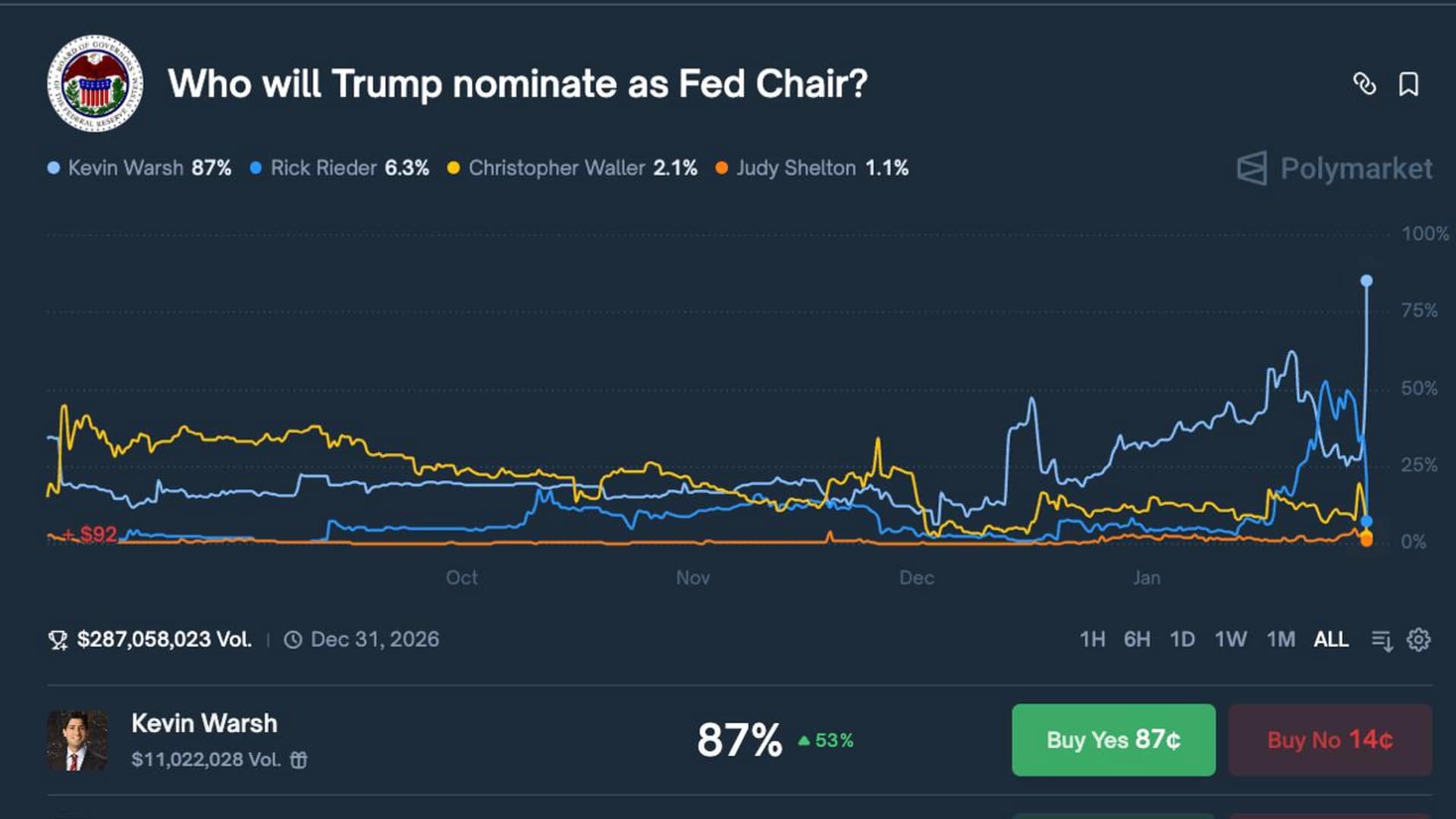Select the 6H chart timeframe
1456x819 pixels.
1137,639
